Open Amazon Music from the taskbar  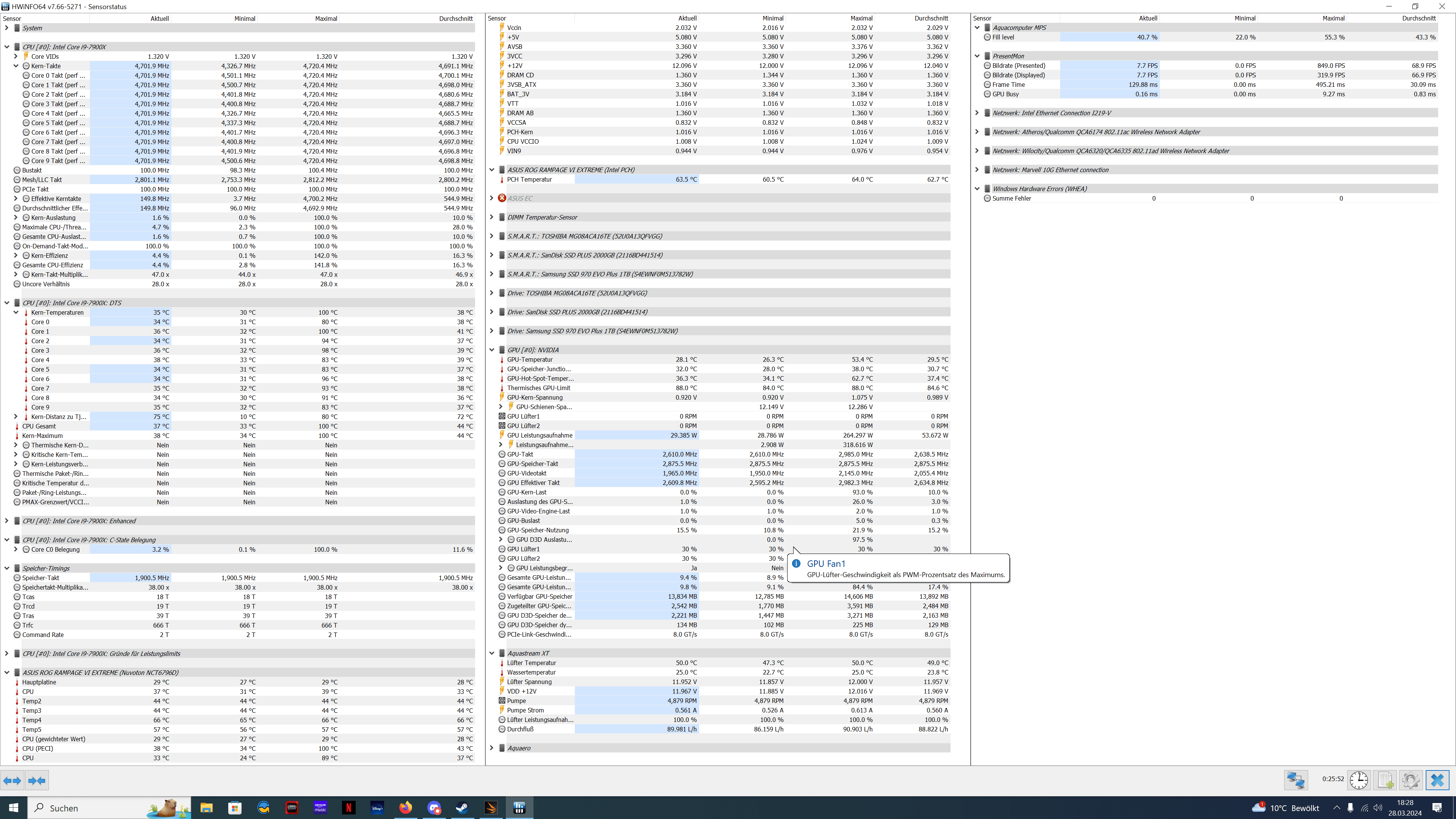[x=320, y=808]
